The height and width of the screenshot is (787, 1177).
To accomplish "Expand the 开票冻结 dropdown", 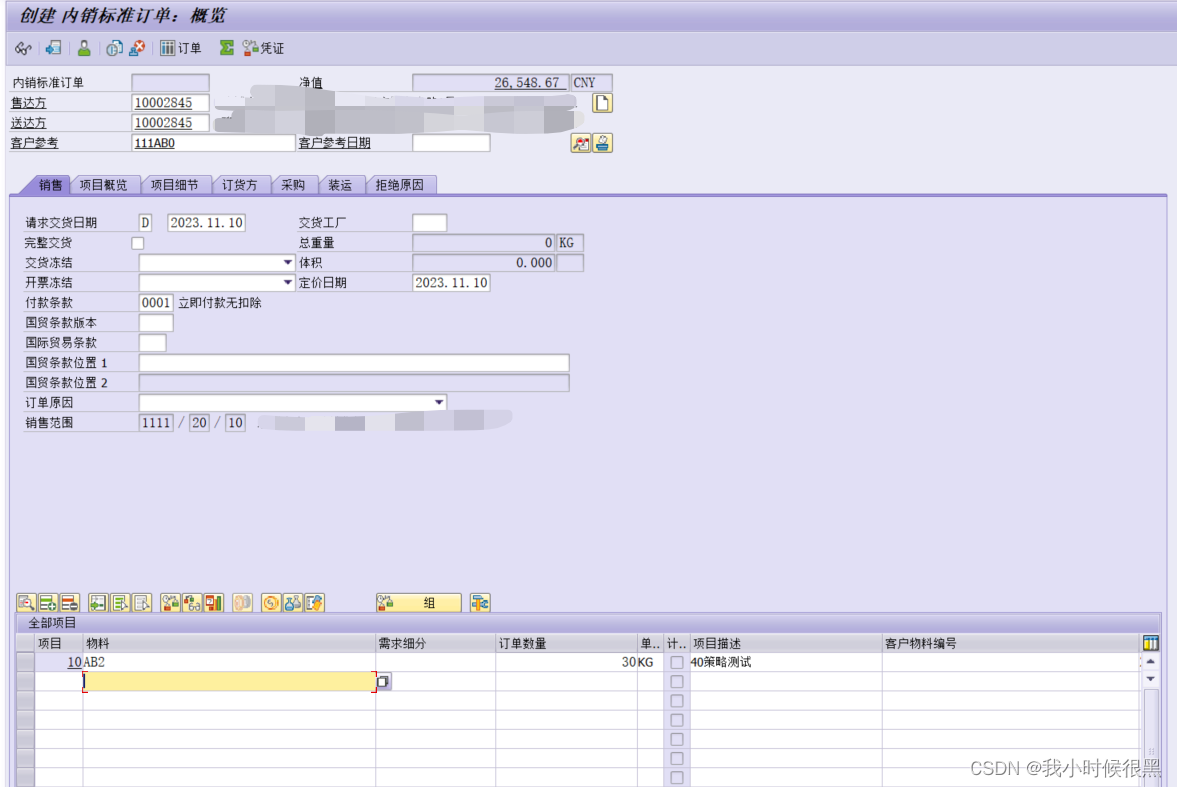I will 288,282.
